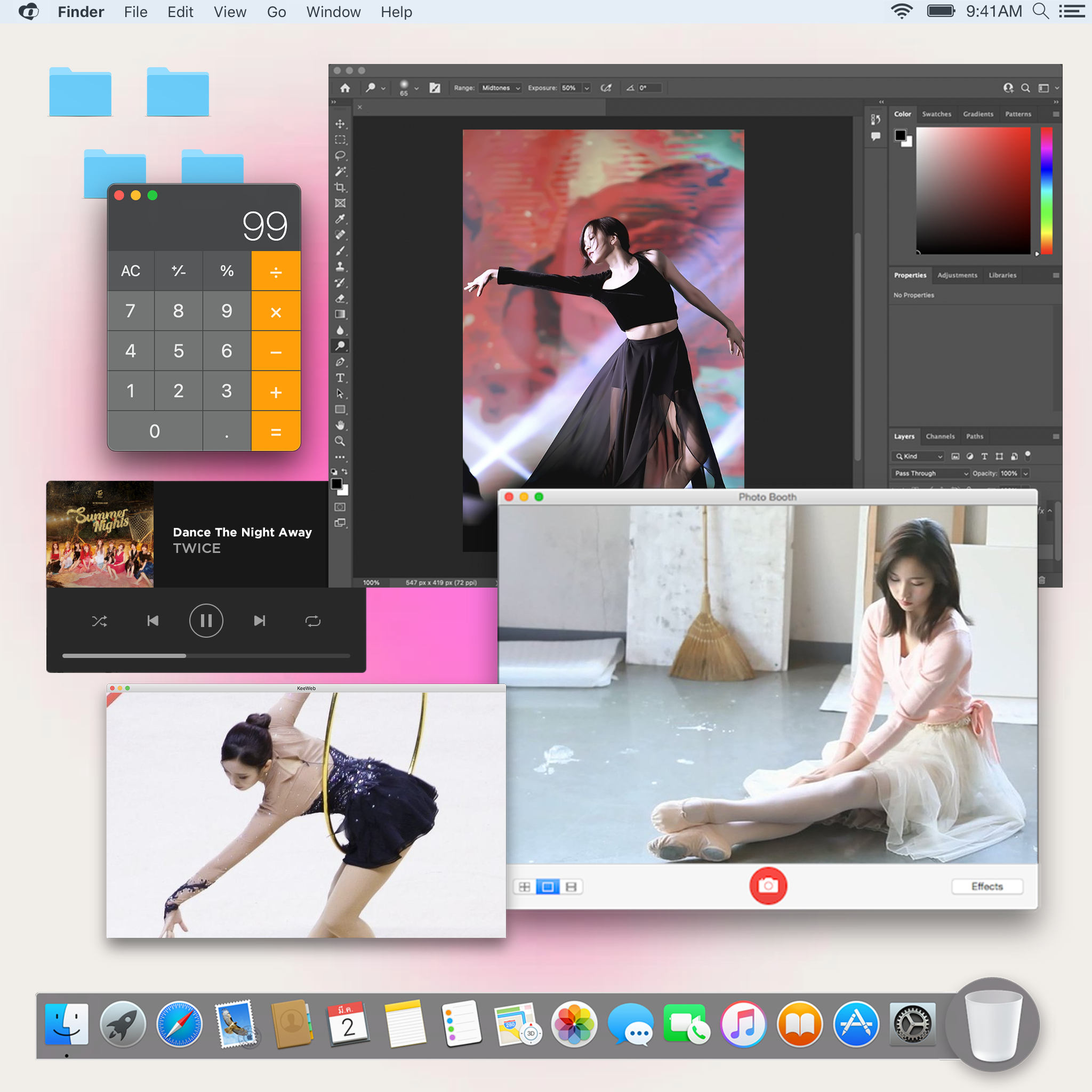Switch to the Swatches tab
The width and height of the screenshot is (1092, 1092).
click(936, 114)
